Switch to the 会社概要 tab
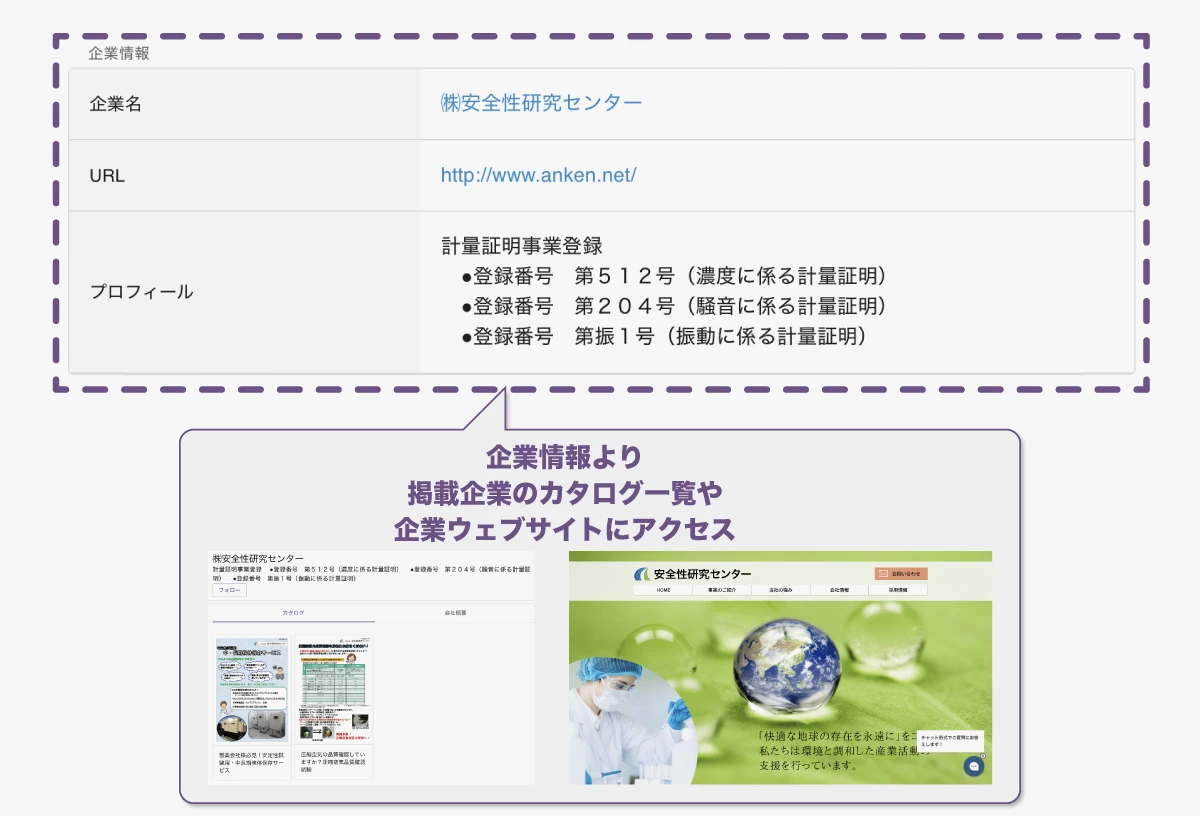Viewport: 1200px width, 816px height. pyautogui.click(x=455, y=612)
